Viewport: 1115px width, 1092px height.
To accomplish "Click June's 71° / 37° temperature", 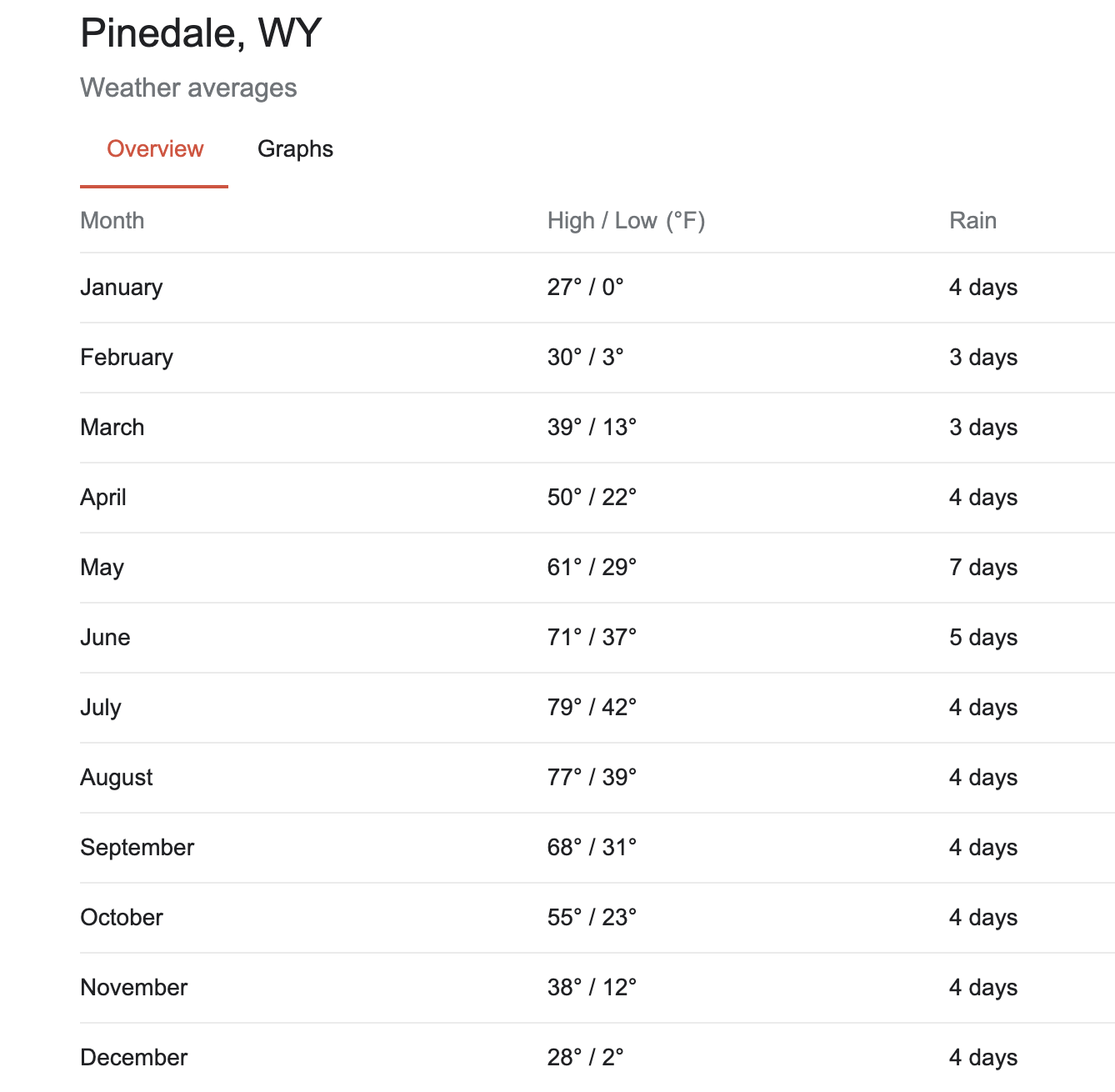I will tap(592, 638).
